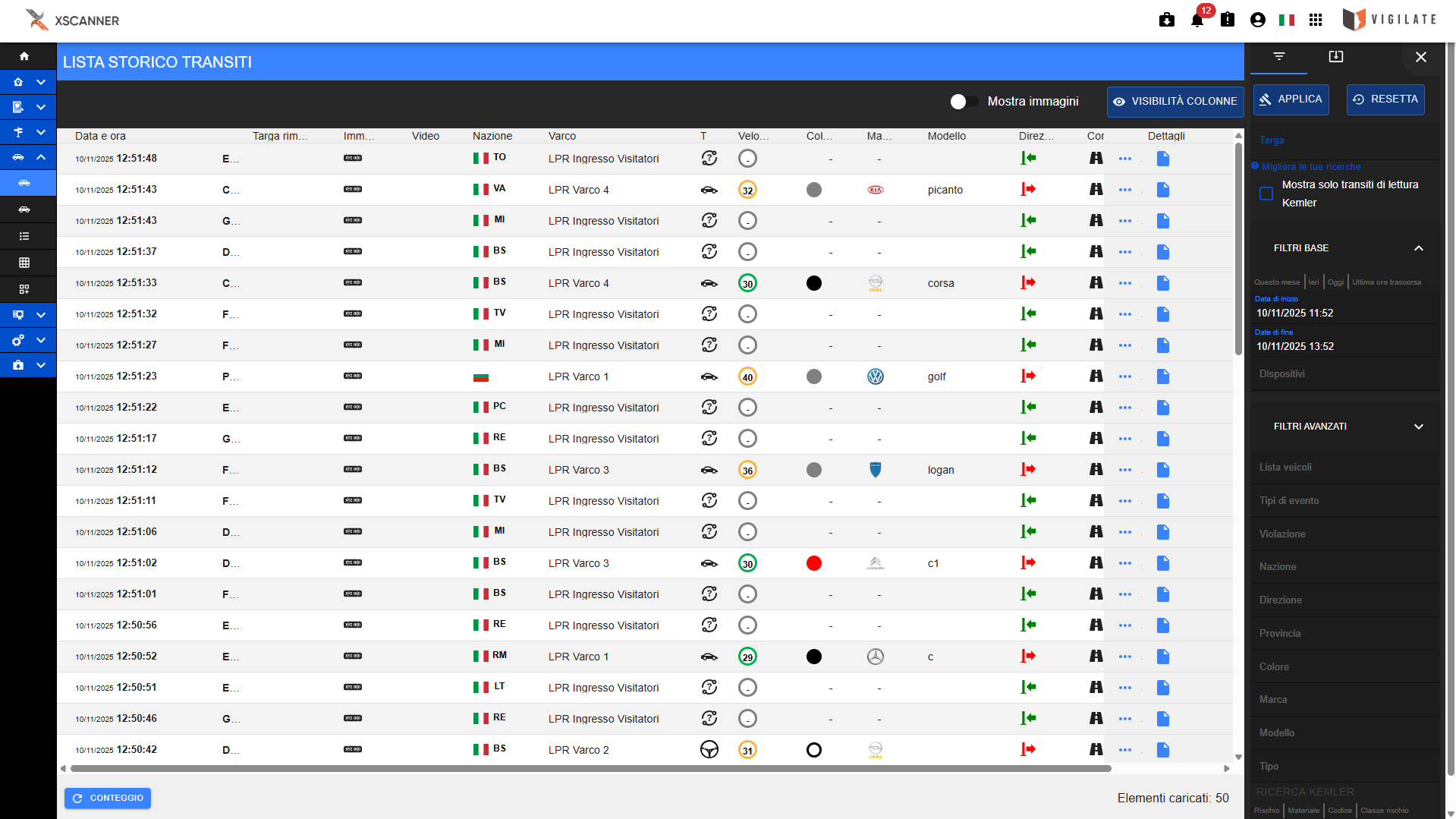
Task: Open details document for corsa row
Action: click(1162, 283)
